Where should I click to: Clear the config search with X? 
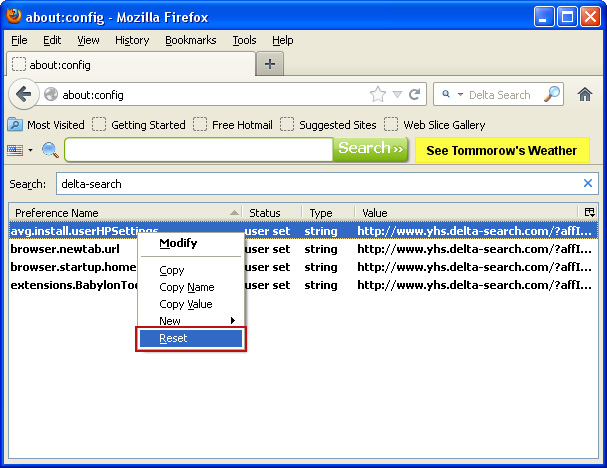coord(588,183)
